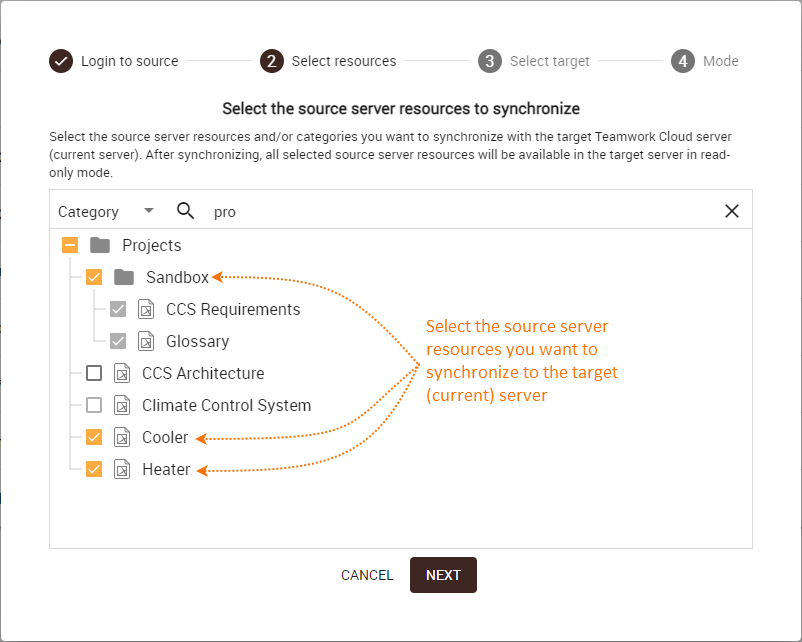
Task: Toggle the Projects root checkbox
Action: (x=70, y=245)
